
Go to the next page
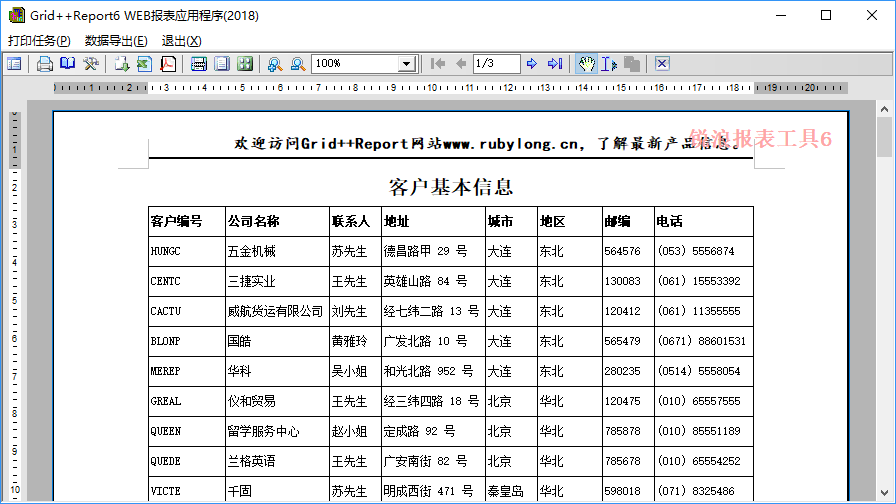click(532, 64)
